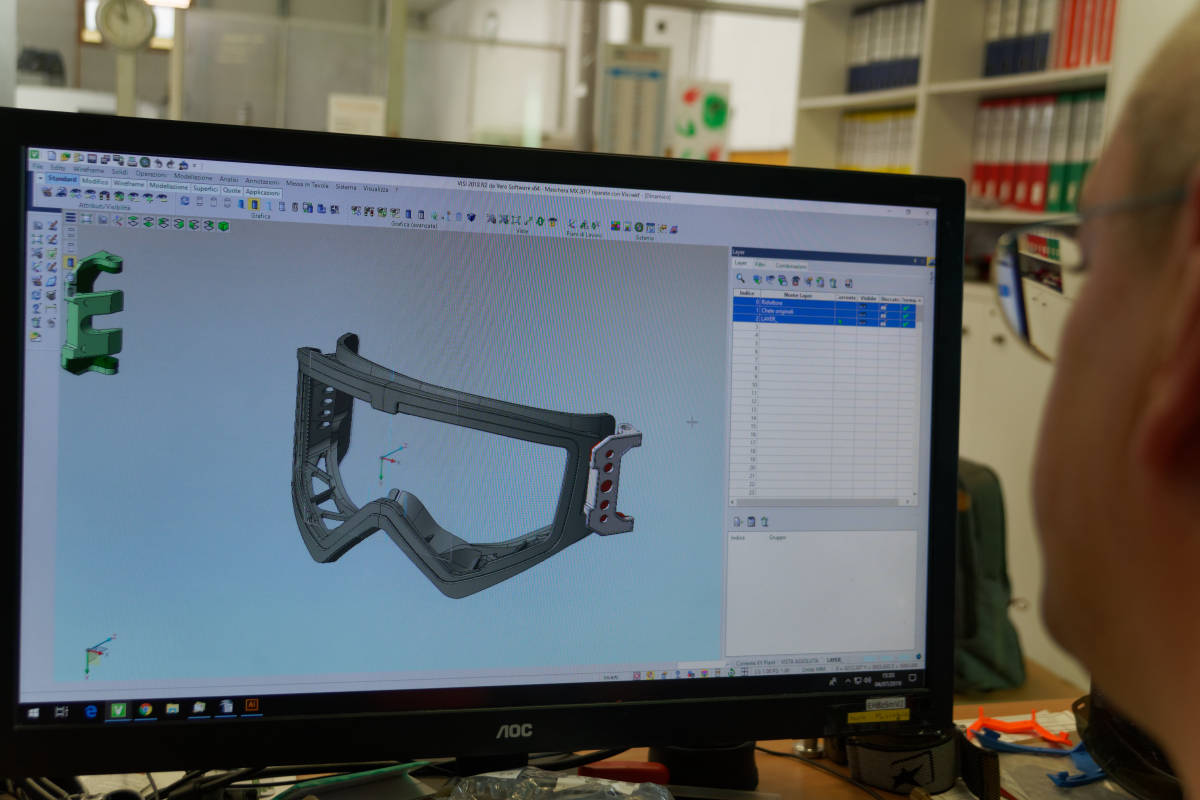Click the last icon in Layer panel toolbar
Screen dimensions: 1200x800
tap(849, 283)
